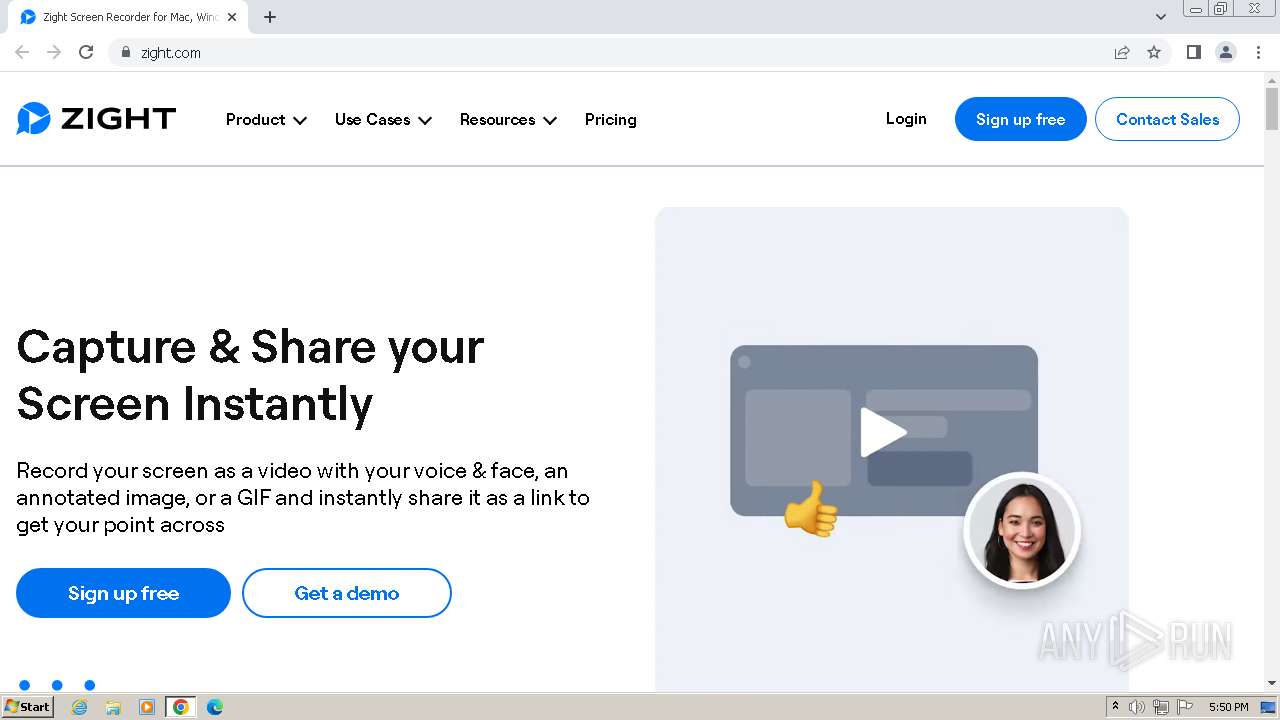The height and width of the screenshot is (720, 1280).
Task: Click scrollbar up arrow
Action: point(1272,79)
